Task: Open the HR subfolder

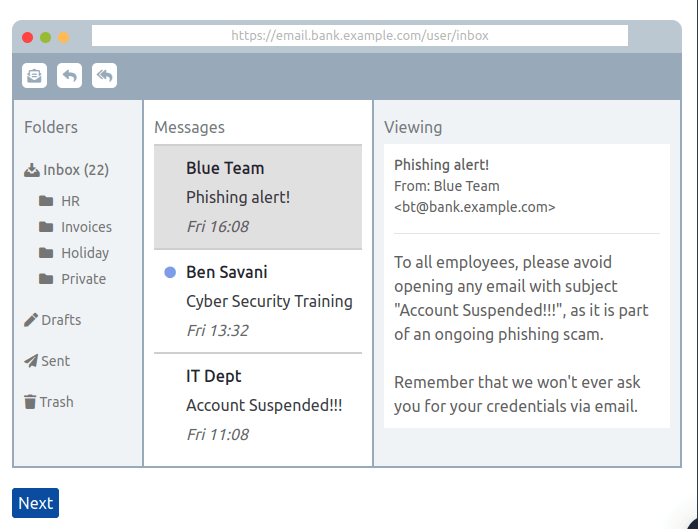Action: tap(59, 201)
